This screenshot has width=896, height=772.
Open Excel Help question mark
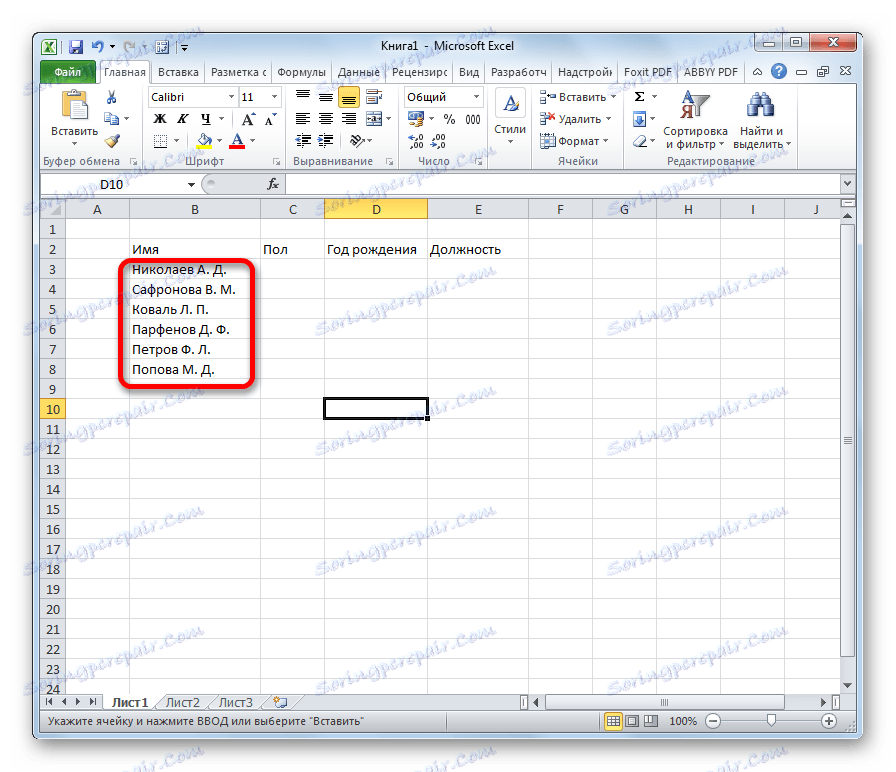click(778, 71)
